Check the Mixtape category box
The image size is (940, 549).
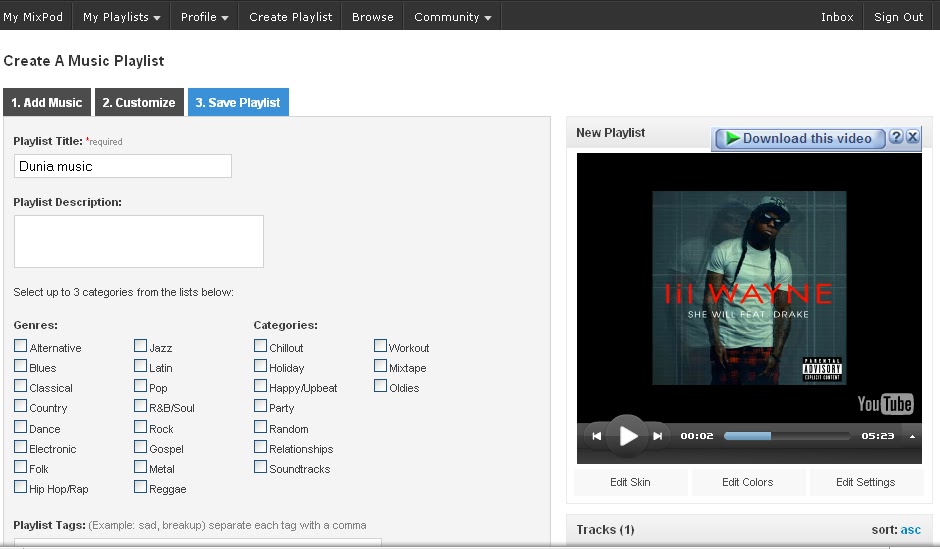pyautogui.click(x=380, y=366)
